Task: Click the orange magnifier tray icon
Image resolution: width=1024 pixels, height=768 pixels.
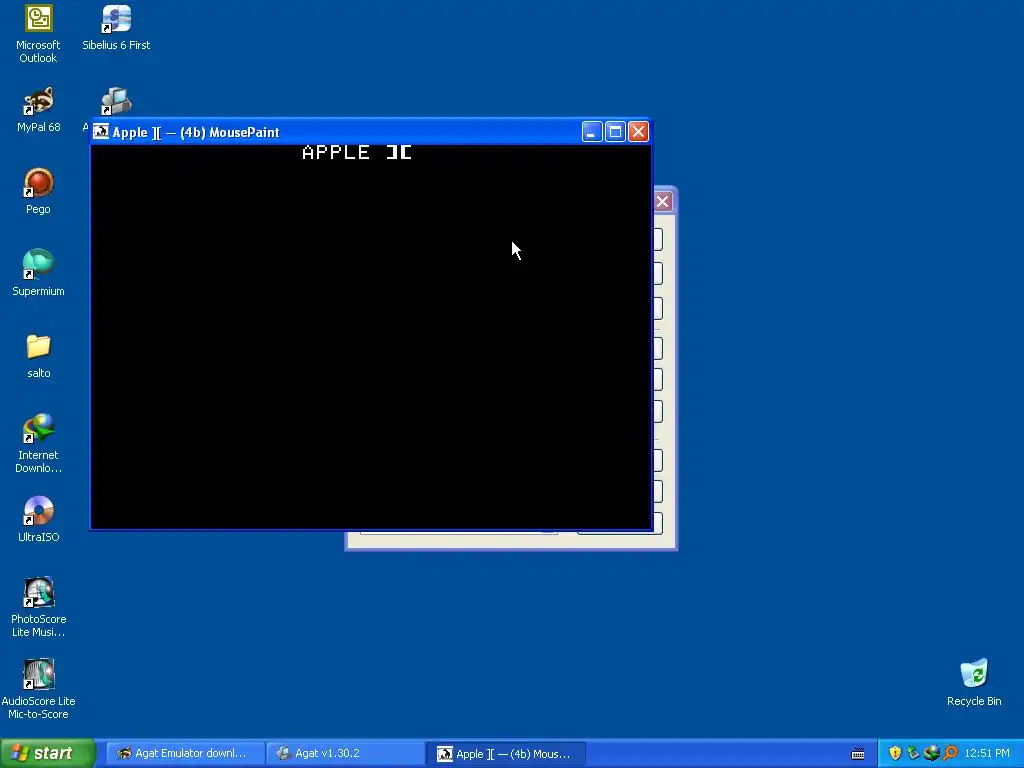Action: (950, 753)
